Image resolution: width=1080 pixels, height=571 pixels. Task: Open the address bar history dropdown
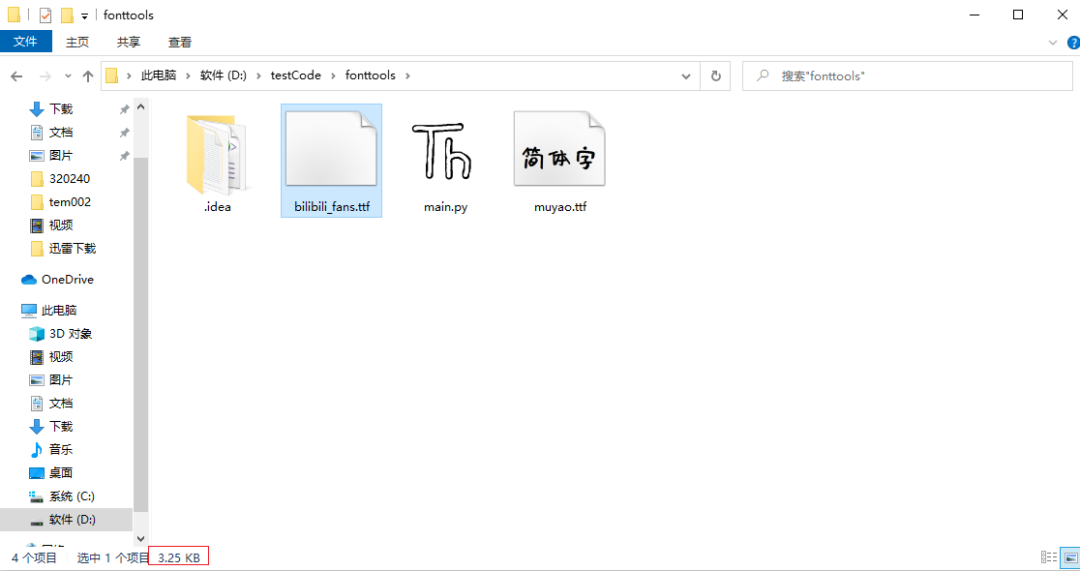click(686, 76)
